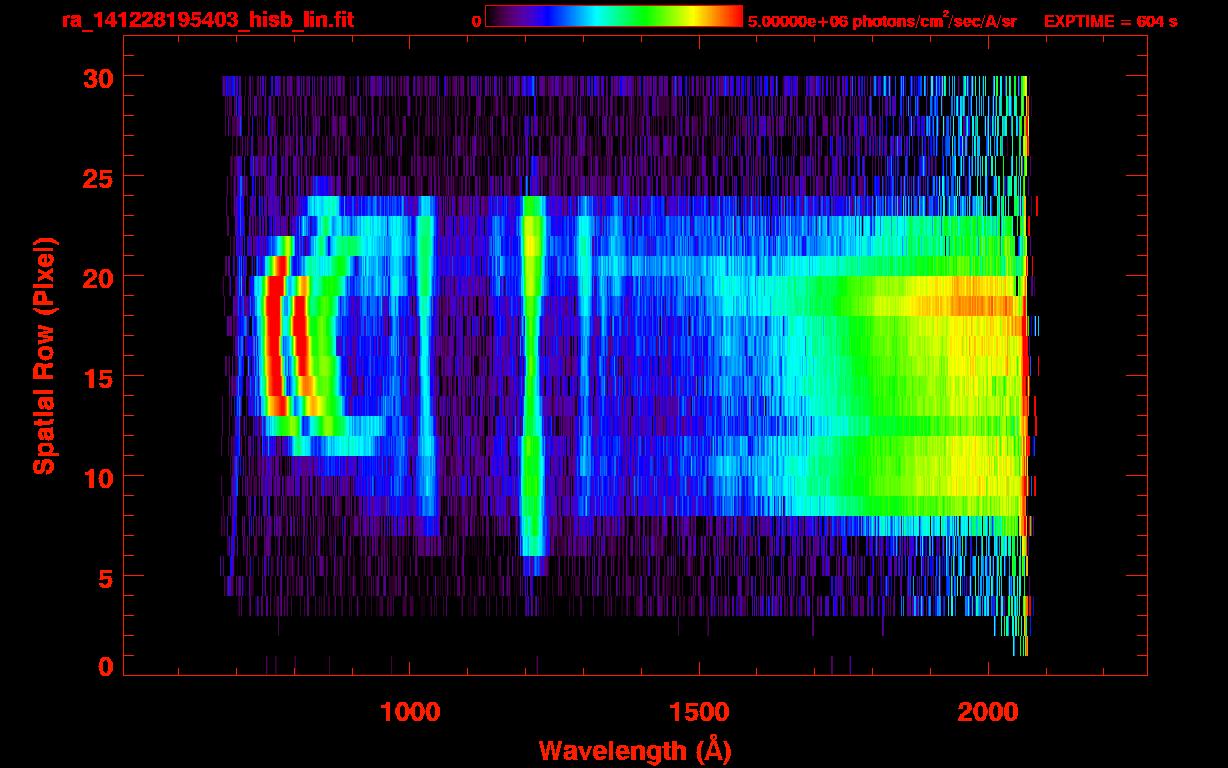Click the y-axis tick label 20
Image resolution: width=1228 pixels, height=768 pixels.
click(x=96, y=276)
